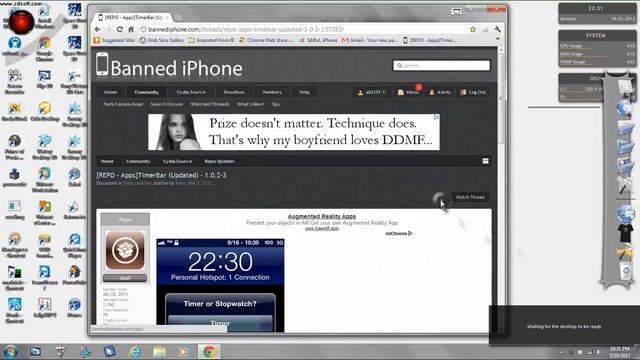The height and width of the screenshot is (360, 640).
Task: Open the Home navigation tab
Action: [110, 92]
